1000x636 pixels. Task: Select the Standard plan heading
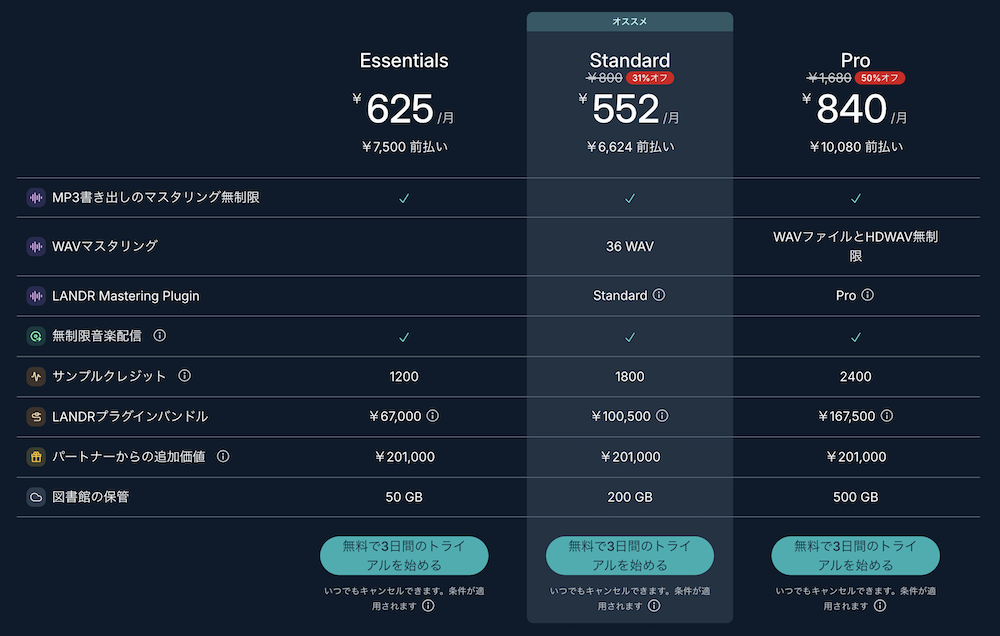pyautogui.click(x=630, y=61)
